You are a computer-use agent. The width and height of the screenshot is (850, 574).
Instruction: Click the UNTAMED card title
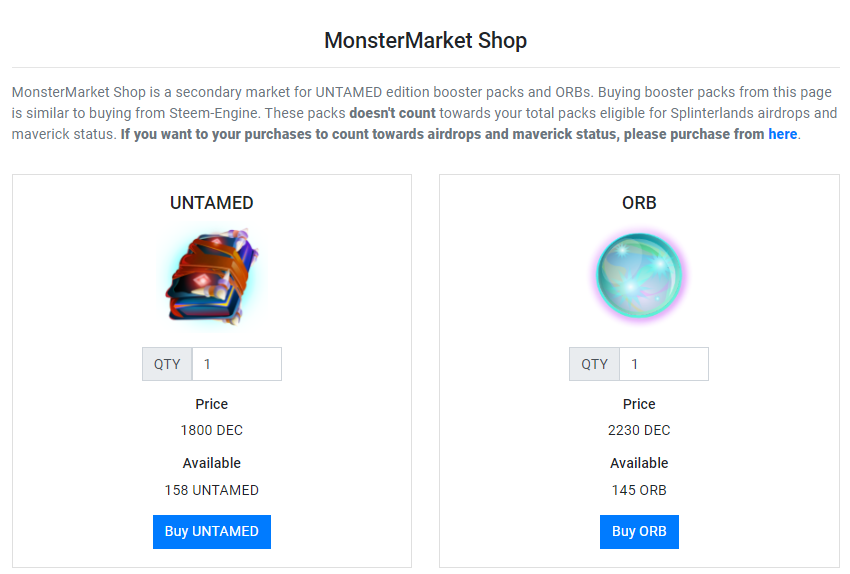[211, 203]
